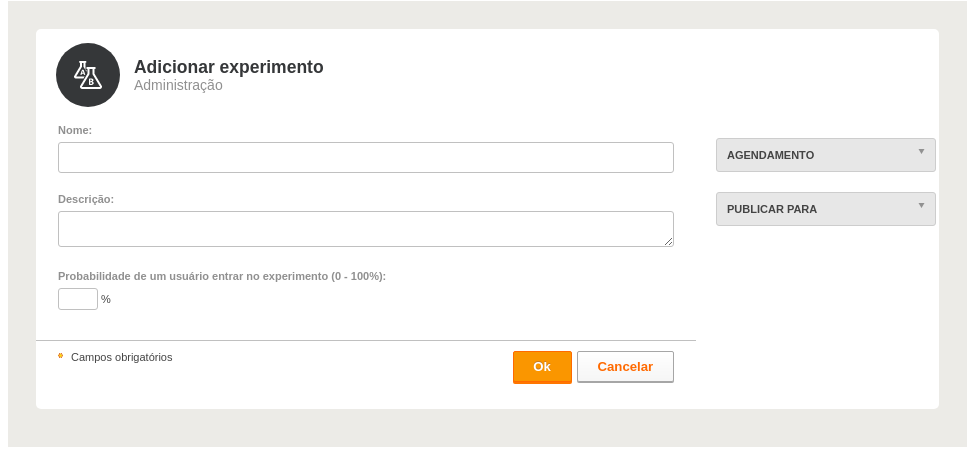Confirm the form with the Ok button
The height and width of the screenshot is (456, 975).
[x=542, y=367]
